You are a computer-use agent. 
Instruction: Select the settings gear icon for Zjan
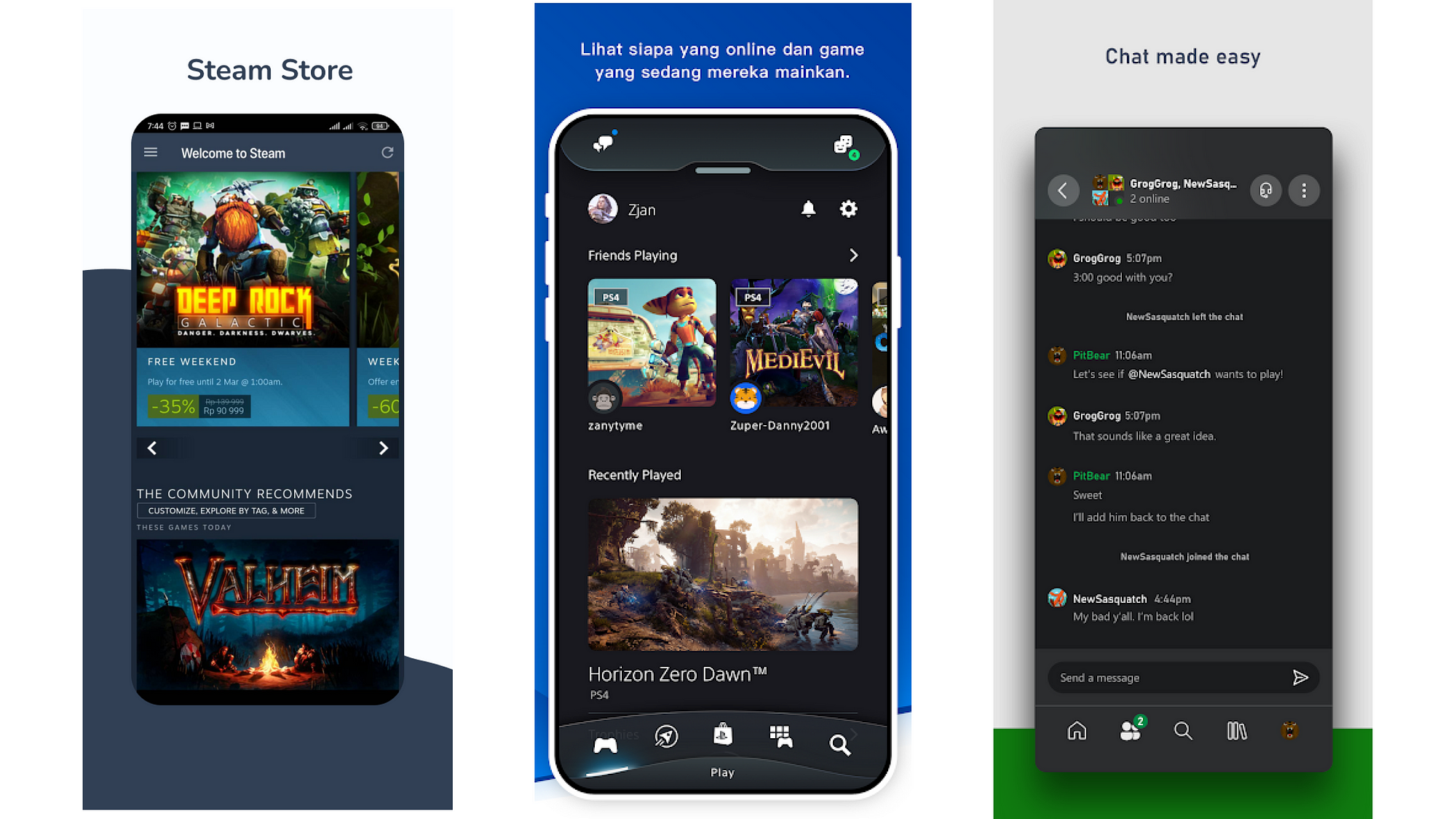pyautogui.click(x=849, y=208)
